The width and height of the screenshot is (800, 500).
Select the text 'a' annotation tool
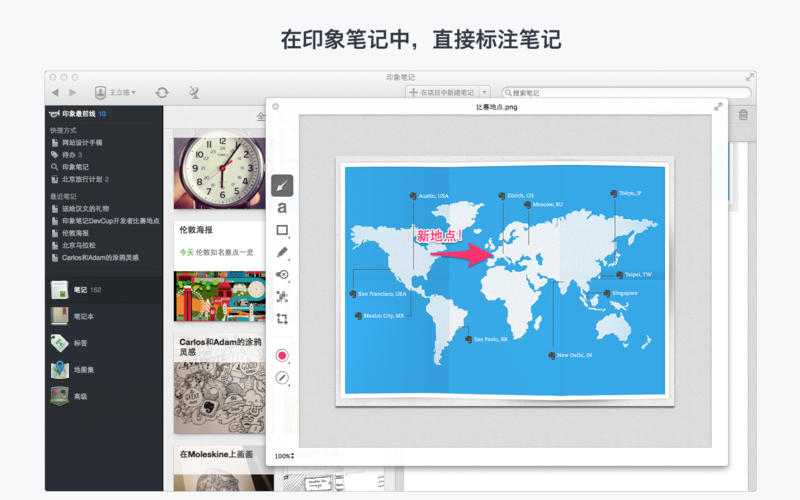click(x=282, y=208)
